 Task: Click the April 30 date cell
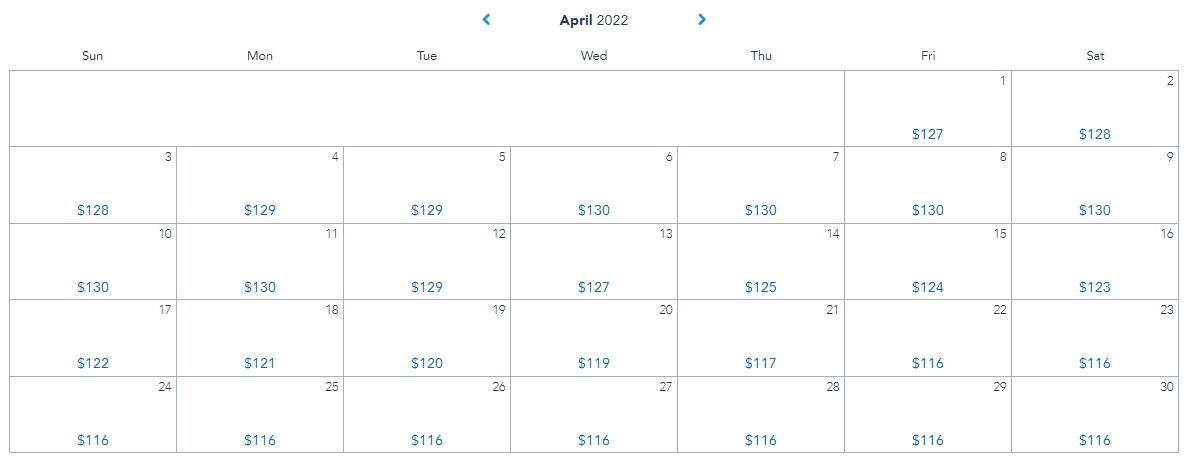point(1095,414)
